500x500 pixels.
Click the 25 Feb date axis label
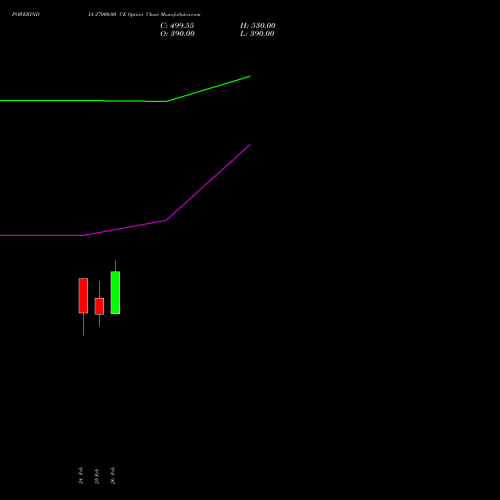[97, 476]
